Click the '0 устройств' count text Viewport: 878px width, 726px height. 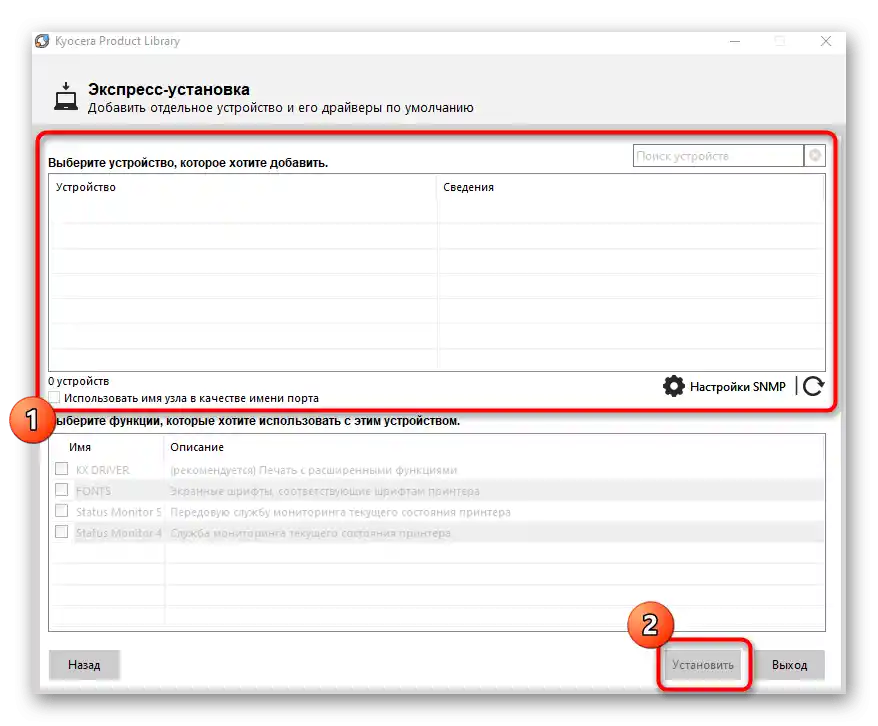(78, 381)
